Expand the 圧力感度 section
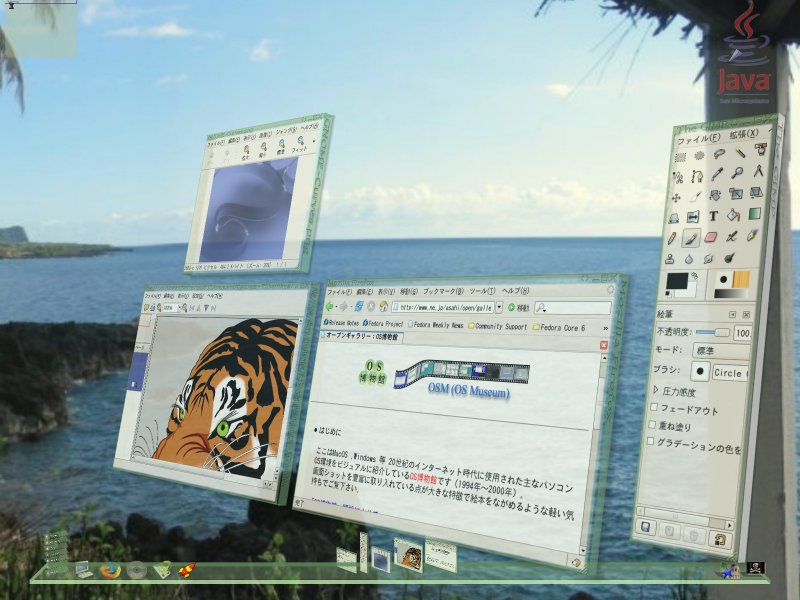800x600 pixels. 656,391
